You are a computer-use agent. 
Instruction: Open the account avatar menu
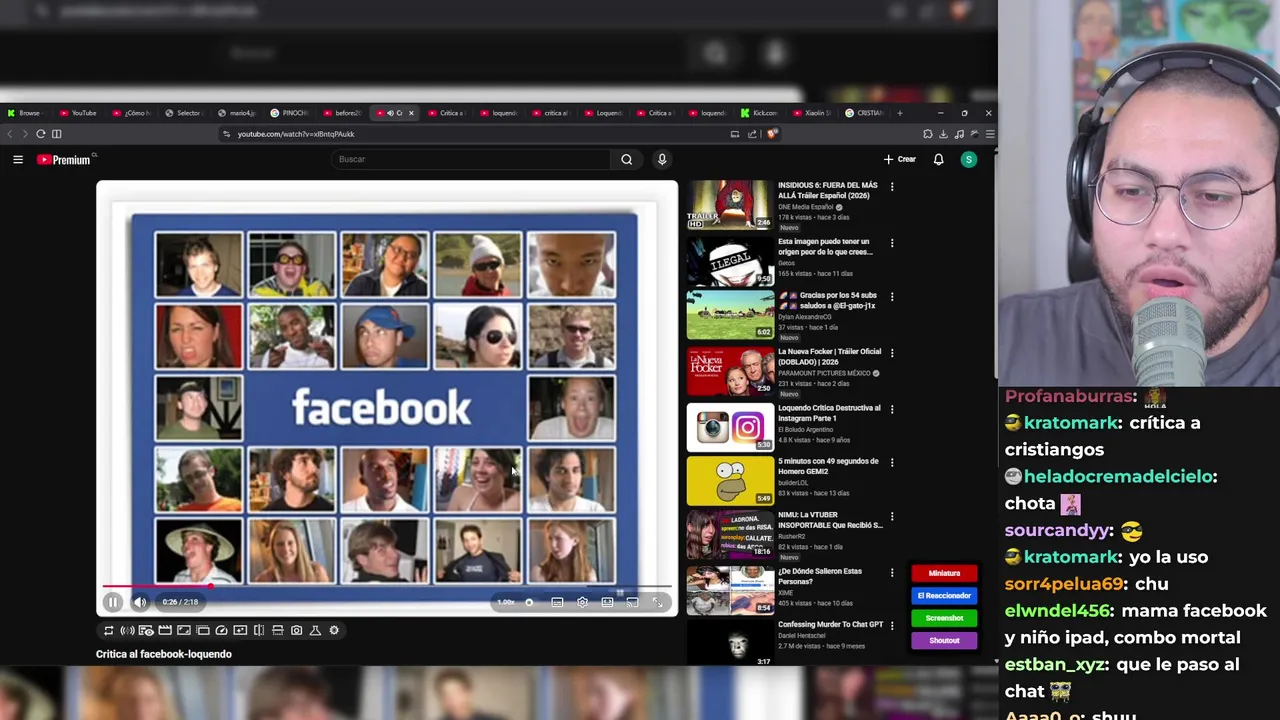tap(968, 159)
